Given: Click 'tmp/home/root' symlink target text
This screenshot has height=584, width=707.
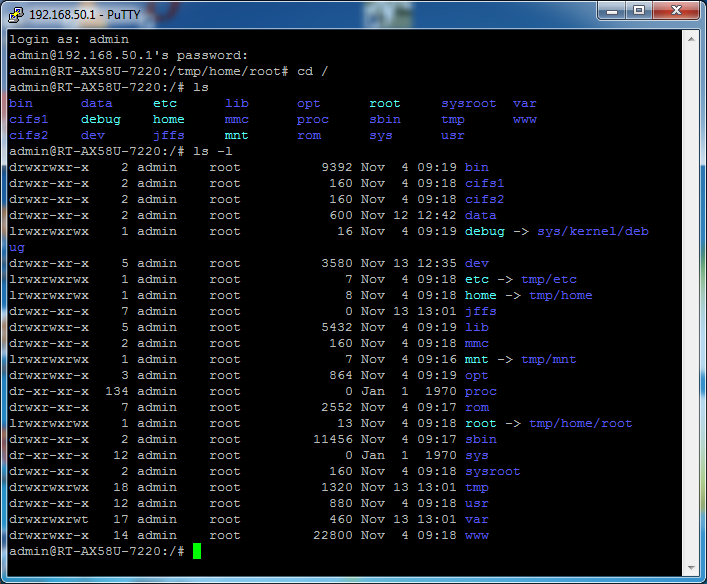Looking at the screenshot, I should (x=580, y=423).
